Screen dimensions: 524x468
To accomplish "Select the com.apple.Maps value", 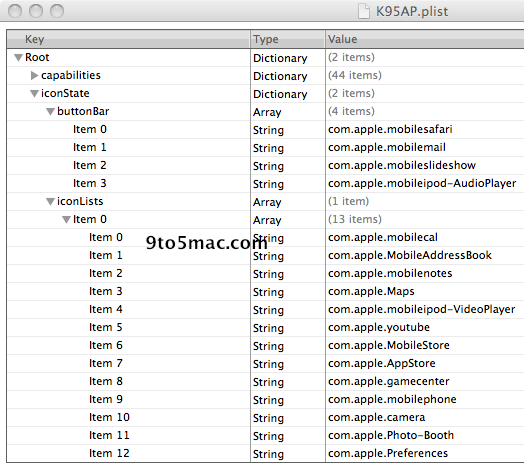I will pos(371,291).
